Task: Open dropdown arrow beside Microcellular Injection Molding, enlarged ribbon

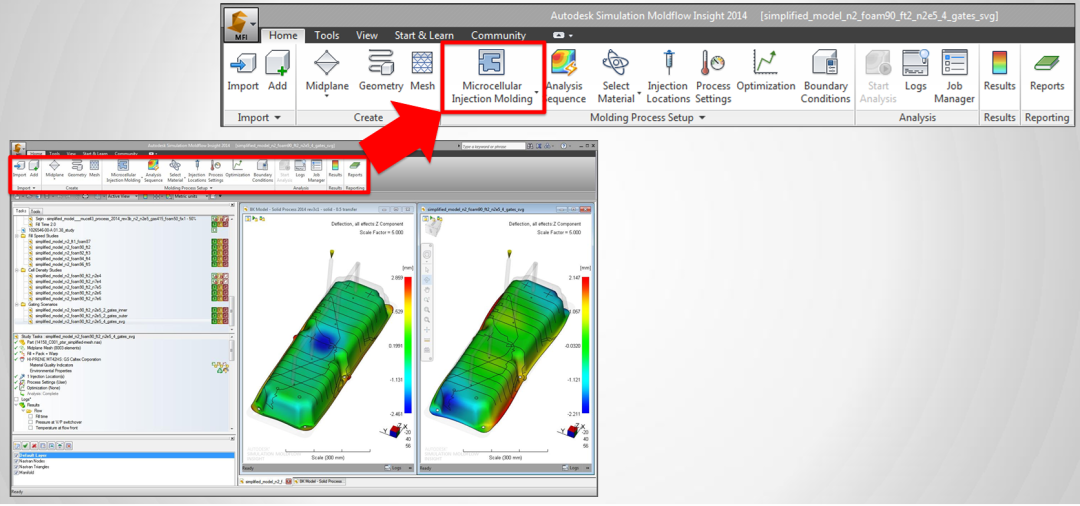Action: pos(537,92)
